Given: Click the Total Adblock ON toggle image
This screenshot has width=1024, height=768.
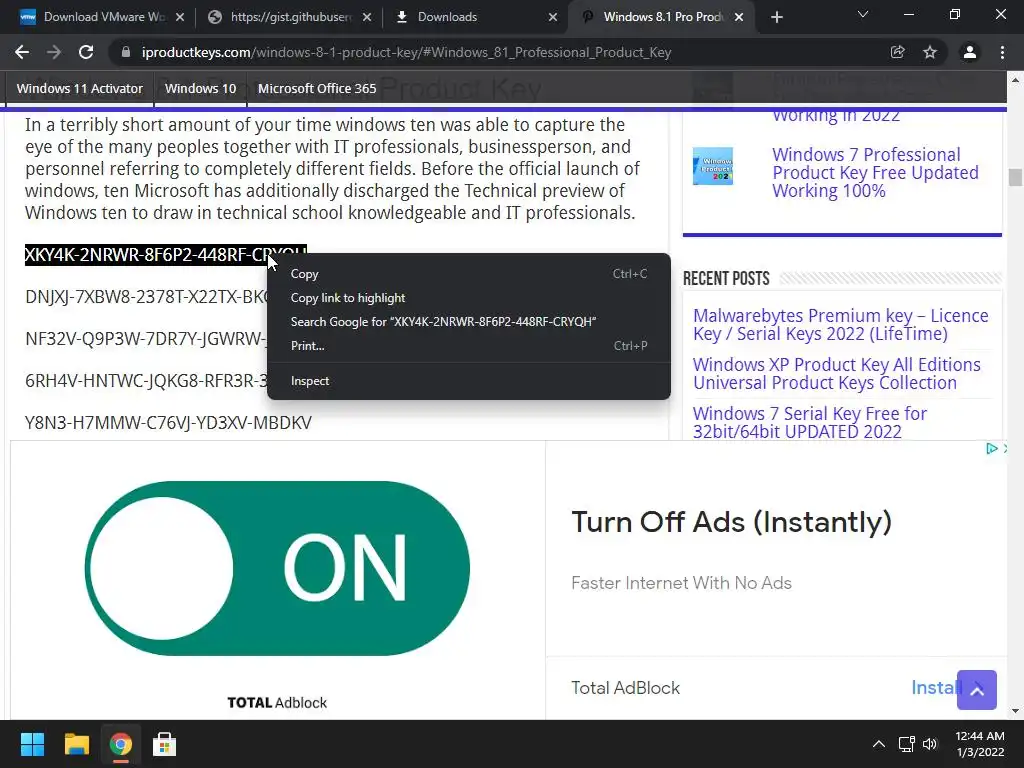Looking at the screenshot, I should point(277,568).
